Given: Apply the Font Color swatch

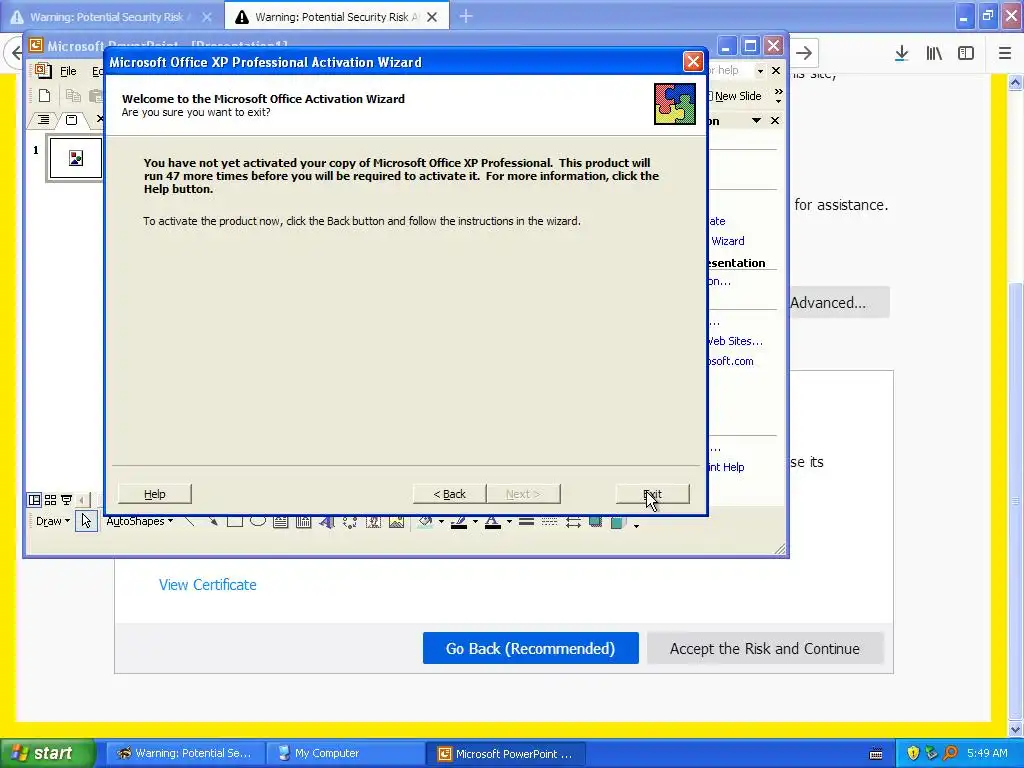Looking at the screenshot, I should [493, 521].
